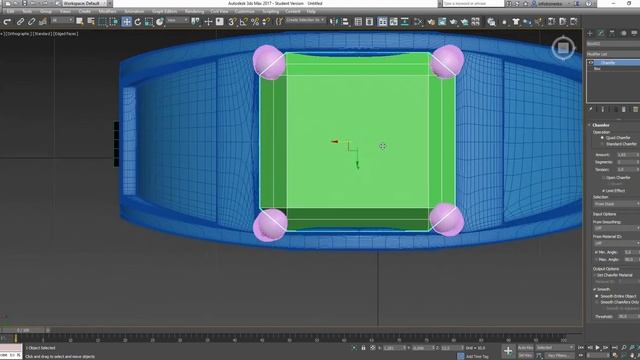The height and width of the screenshot is (360, 640).
Task: Activate the Select and Scale tool
Action: coord(149,22)
